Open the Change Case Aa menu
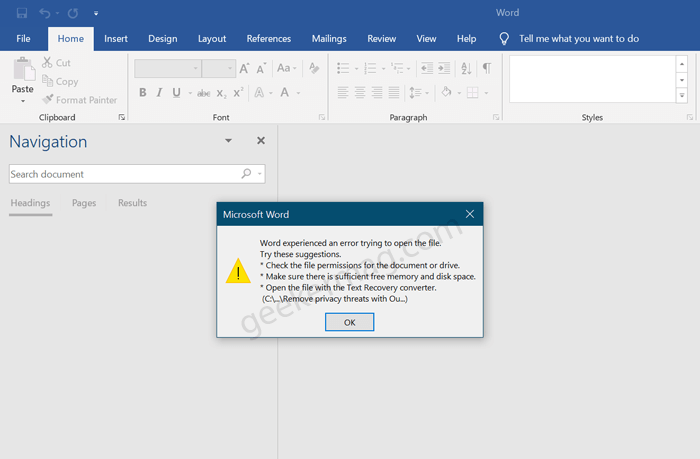This screenshot has width=700, height=459. [x=286, y=68]
